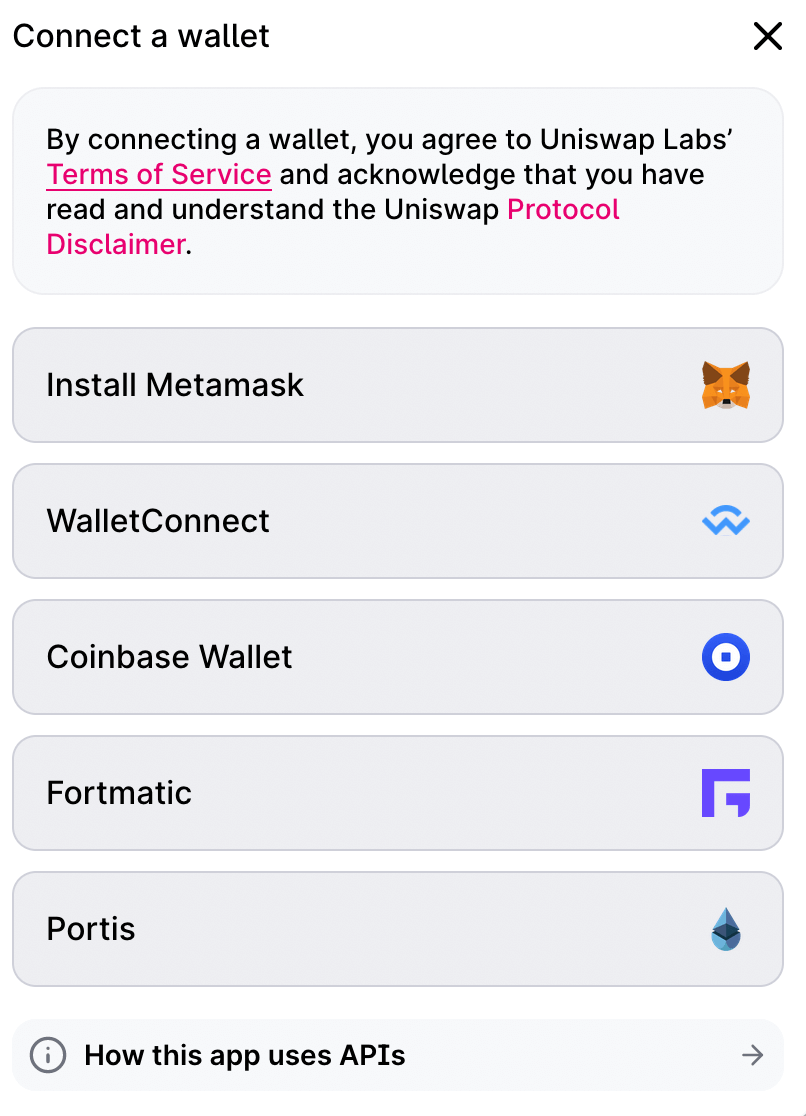Click the purple Fortmatic logo icon

point(726,793)
